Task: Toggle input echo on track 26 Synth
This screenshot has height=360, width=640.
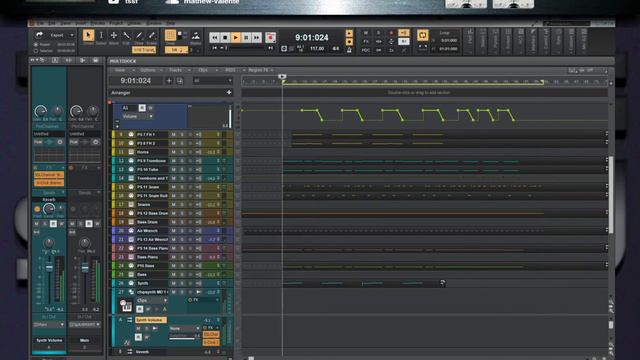Action: tap(198, 283)
